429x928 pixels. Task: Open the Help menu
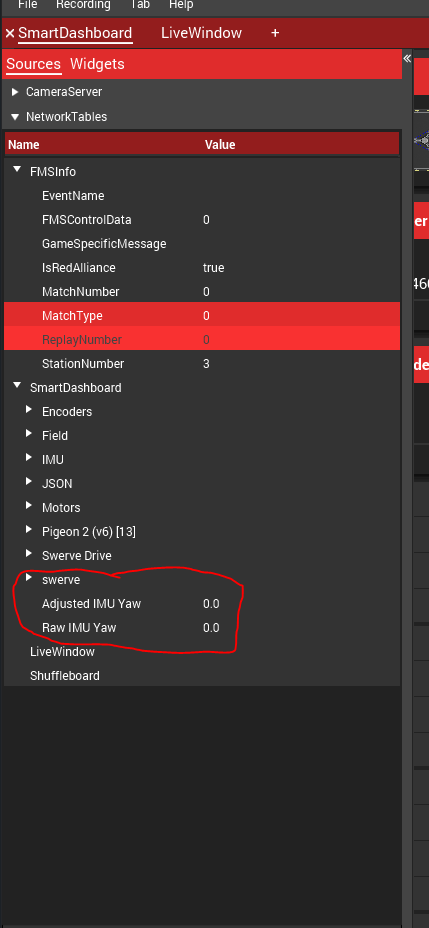tap(181, 5)
